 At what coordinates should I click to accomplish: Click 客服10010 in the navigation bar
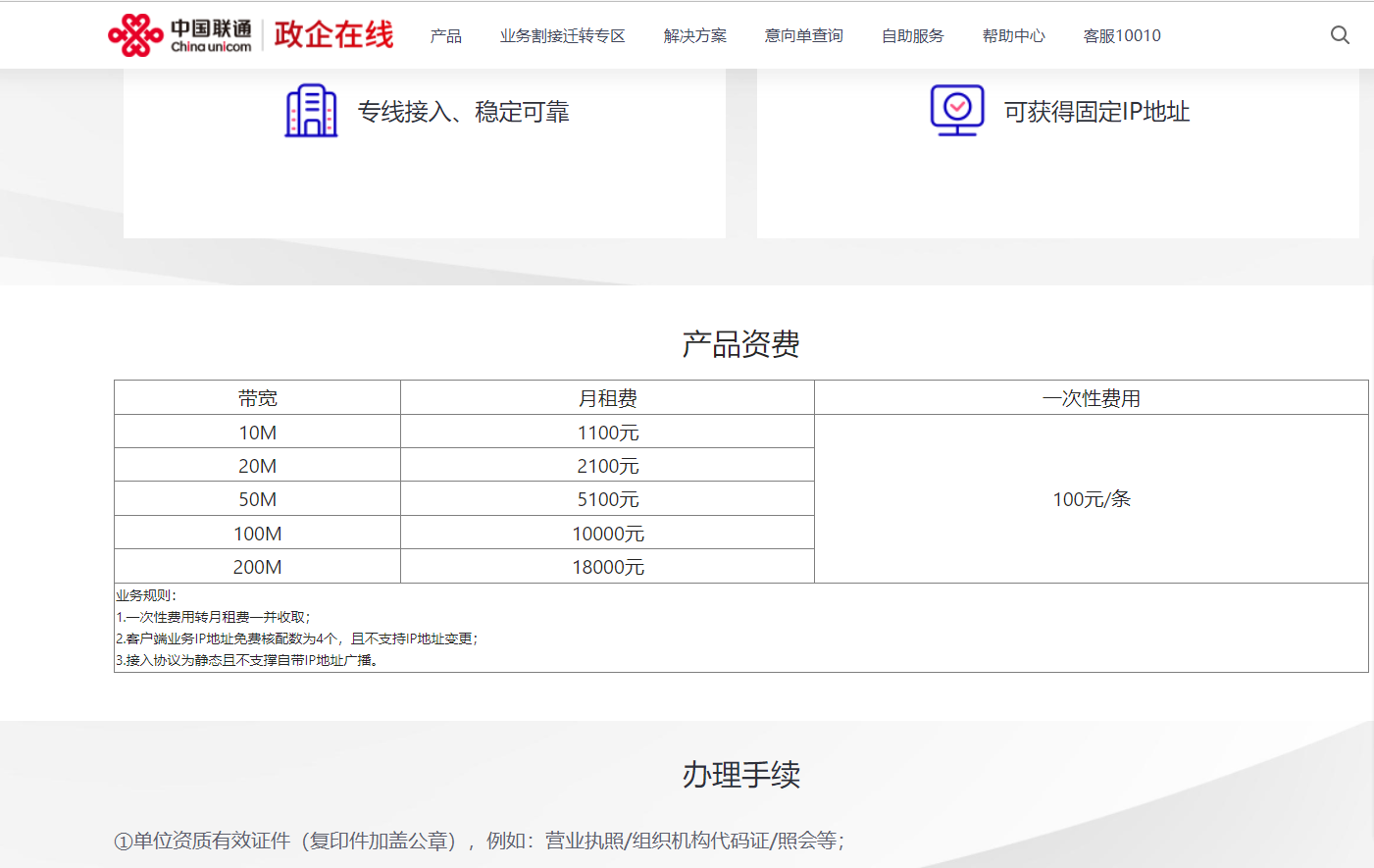point(1122,36)
